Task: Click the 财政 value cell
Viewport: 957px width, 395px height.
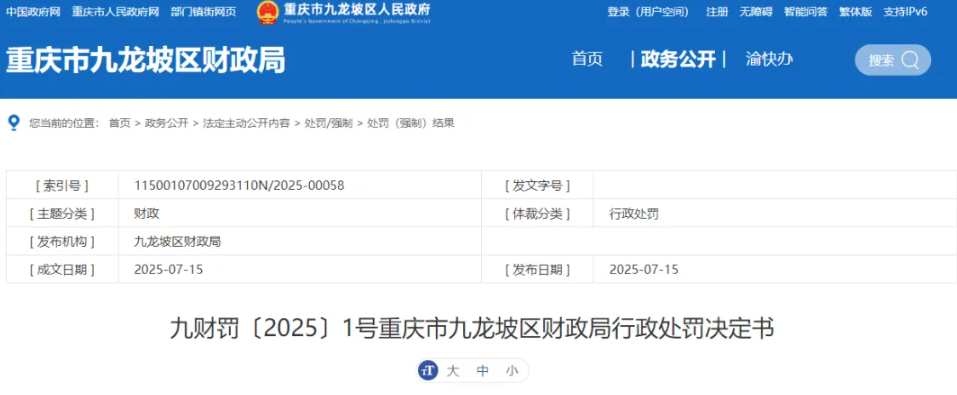Action: coord(300,213)
